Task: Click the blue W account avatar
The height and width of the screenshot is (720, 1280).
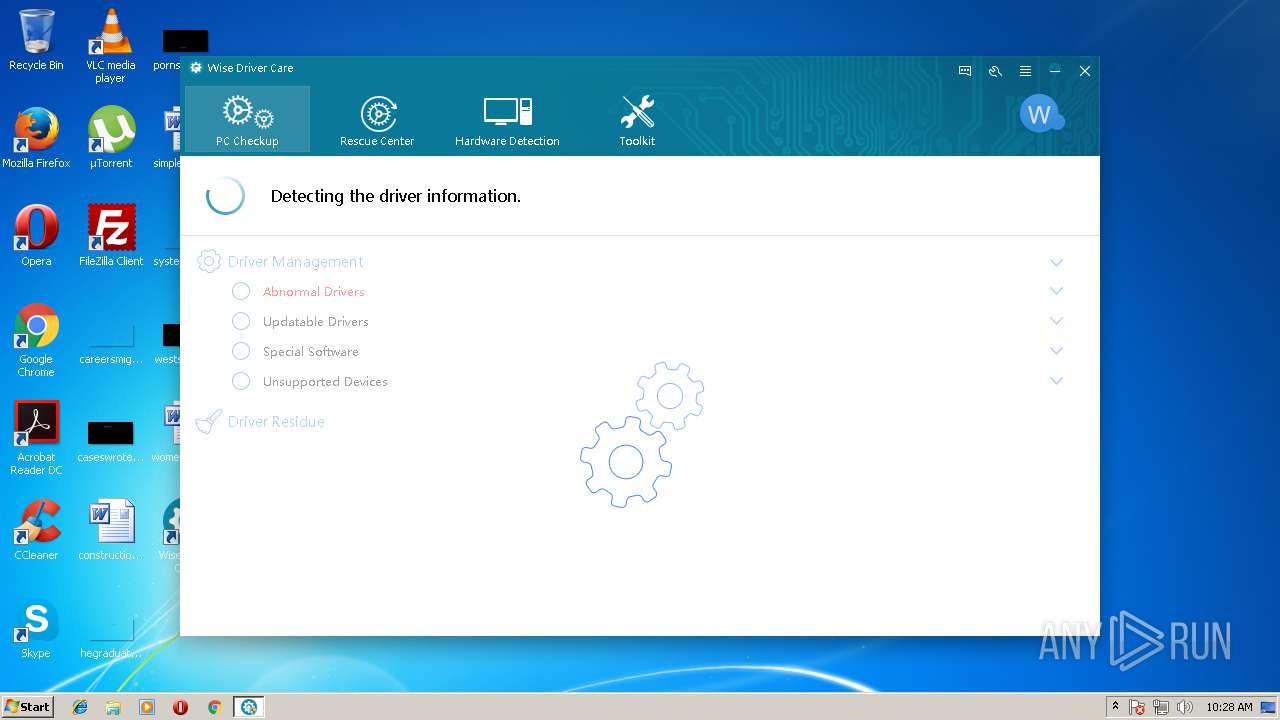Action: (x=1040, y=114)
